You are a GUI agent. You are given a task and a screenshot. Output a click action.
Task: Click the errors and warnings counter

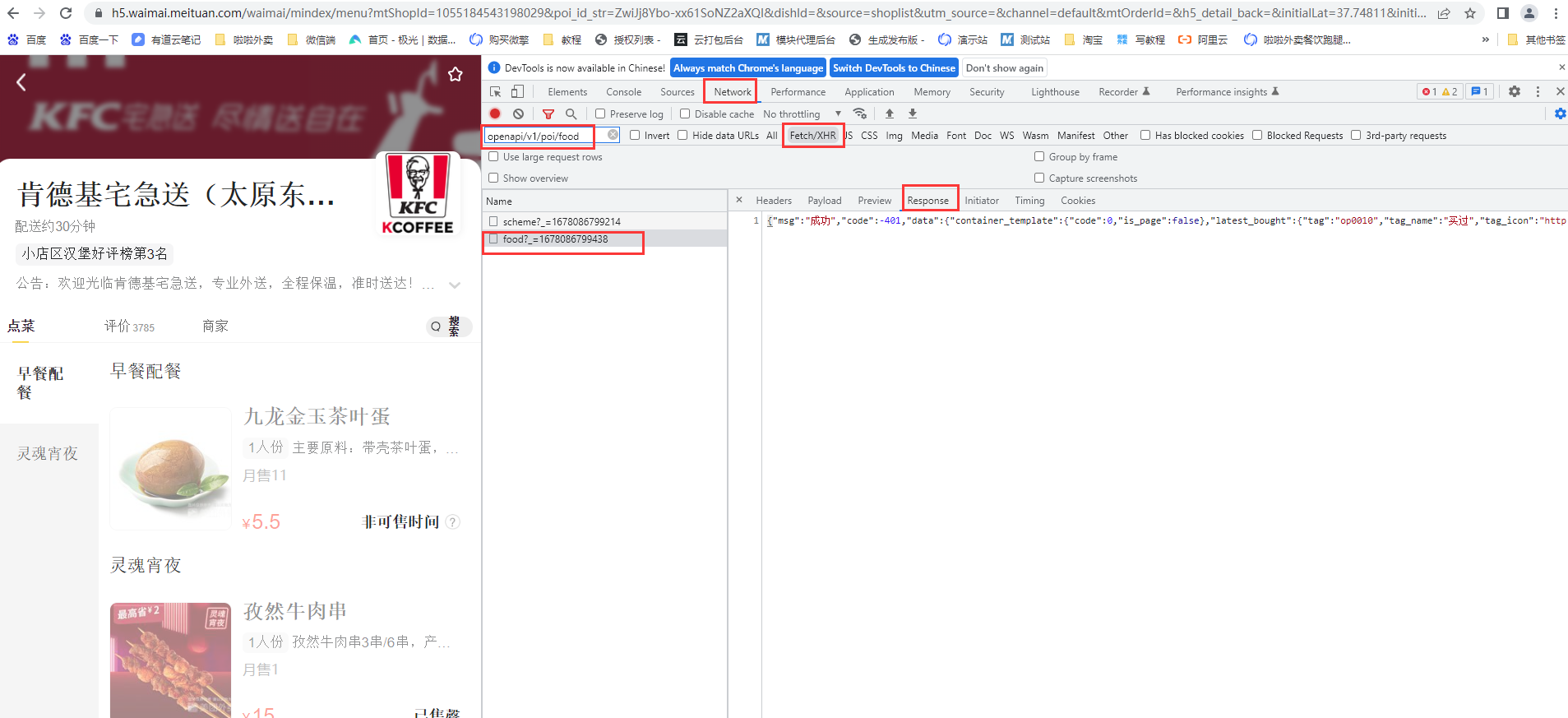[1440, 91]
